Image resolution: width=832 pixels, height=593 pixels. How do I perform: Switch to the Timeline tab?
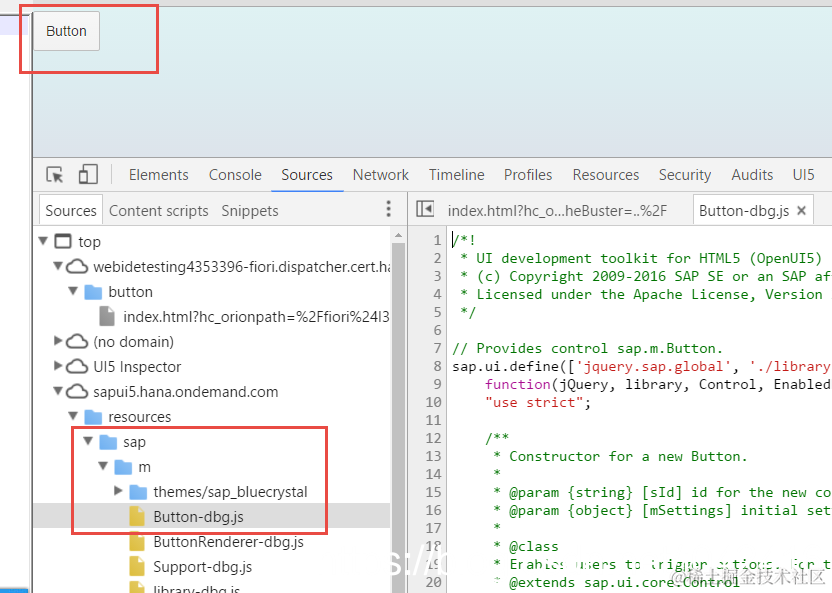(456, 175)
